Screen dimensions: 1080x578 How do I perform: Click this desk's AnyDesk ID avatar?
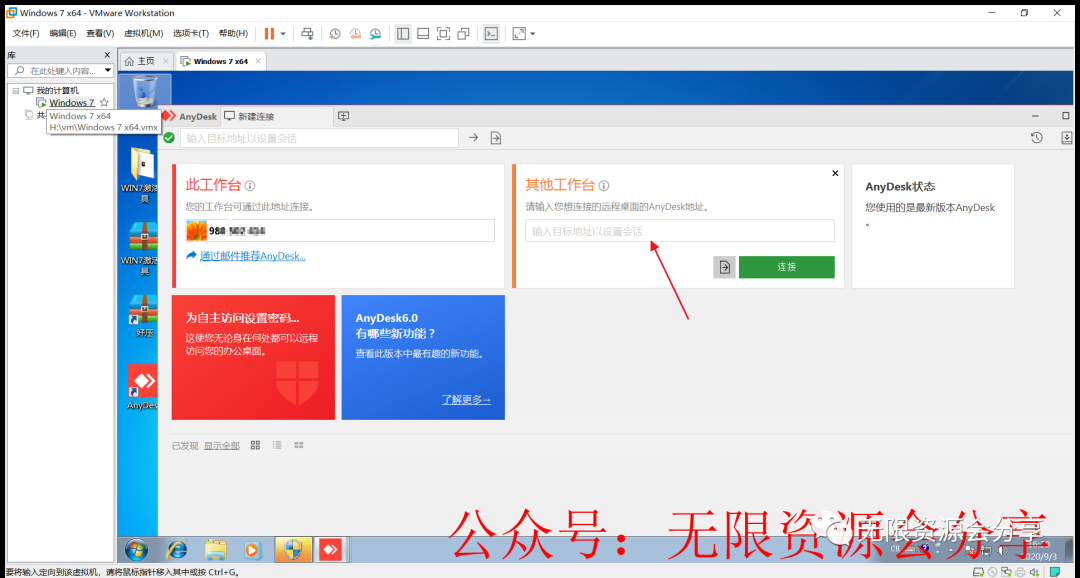pyautogui.click(x=196, y=231)
